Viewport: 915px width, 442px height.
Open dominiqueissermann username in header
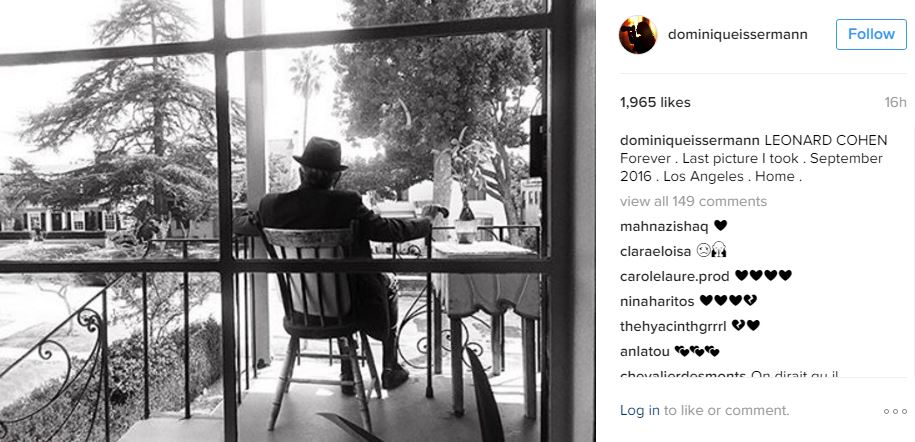(738, 34)
